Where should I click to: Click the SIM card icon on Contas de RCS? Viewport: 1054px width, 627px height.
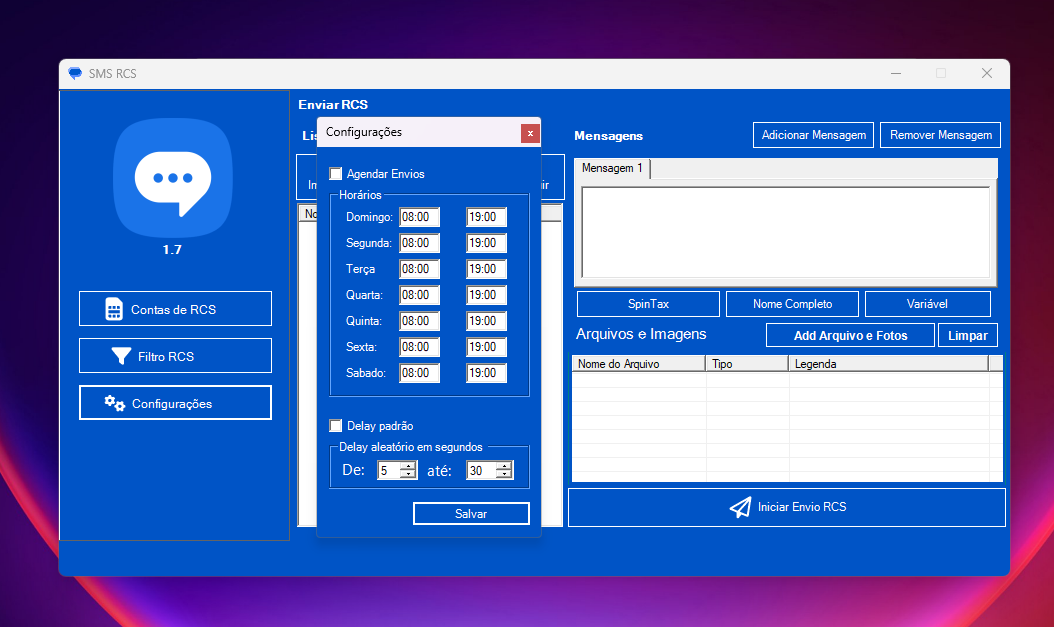[x=114, y=309]
